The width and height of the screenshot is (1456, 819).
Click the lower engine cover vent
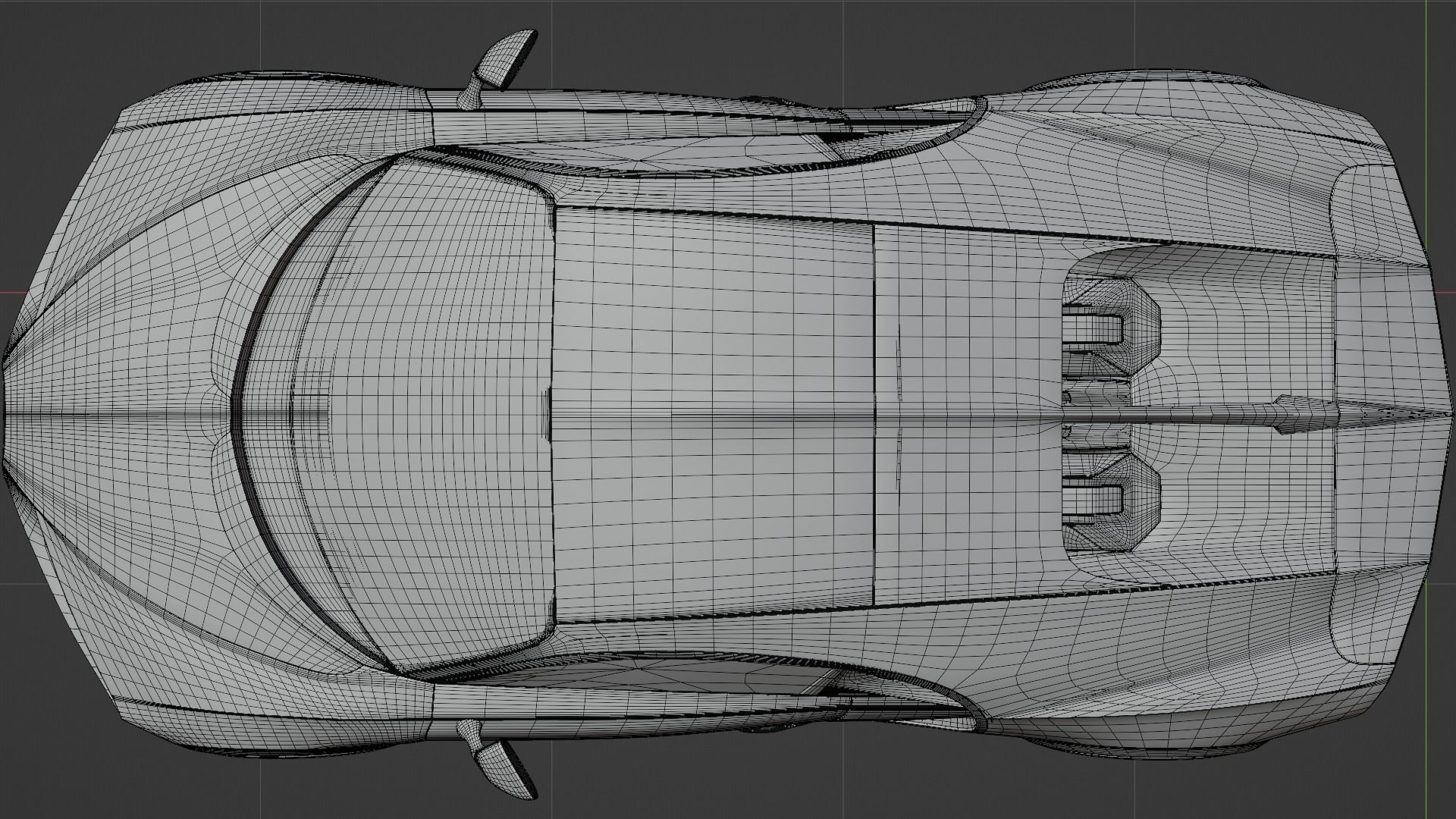tap(1112, 500)
